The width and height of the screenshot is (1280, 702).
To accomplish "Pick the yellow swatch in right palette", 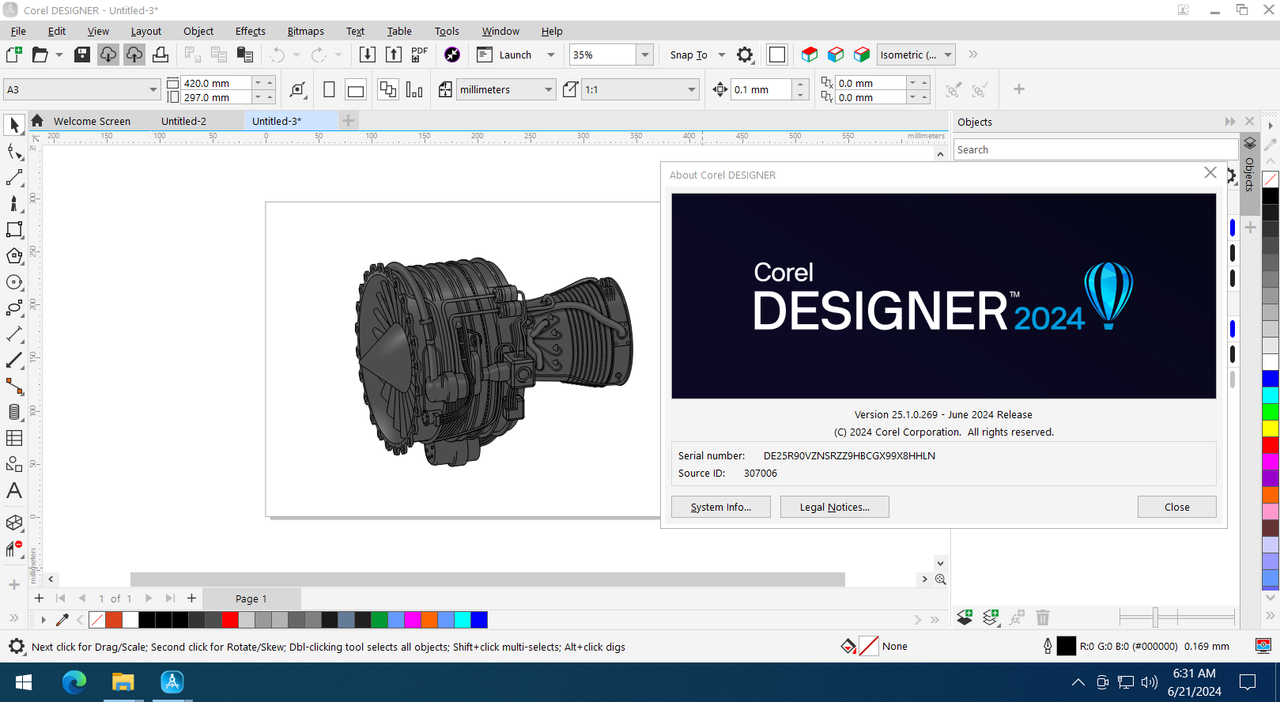I will (x=1270, y=428).
